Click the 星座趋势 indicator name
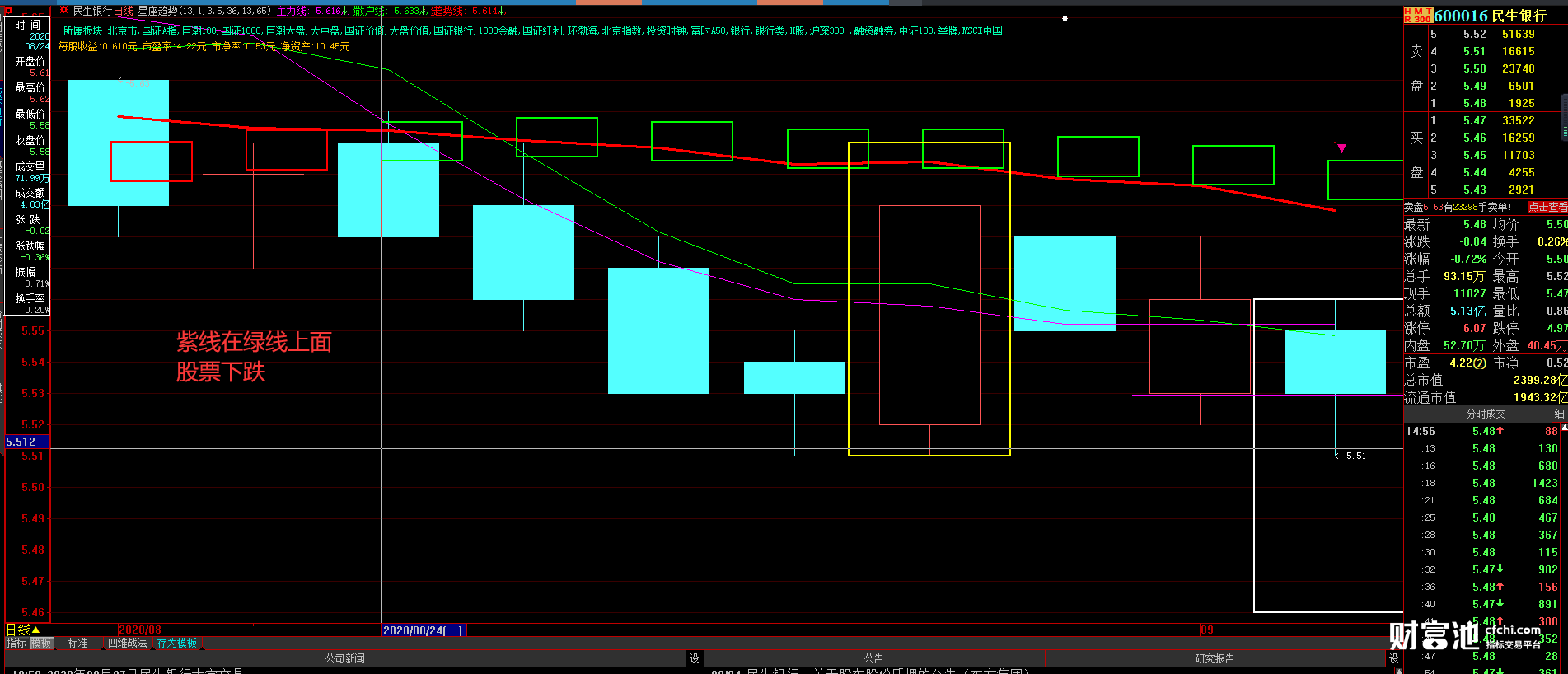 pos(157,12)
